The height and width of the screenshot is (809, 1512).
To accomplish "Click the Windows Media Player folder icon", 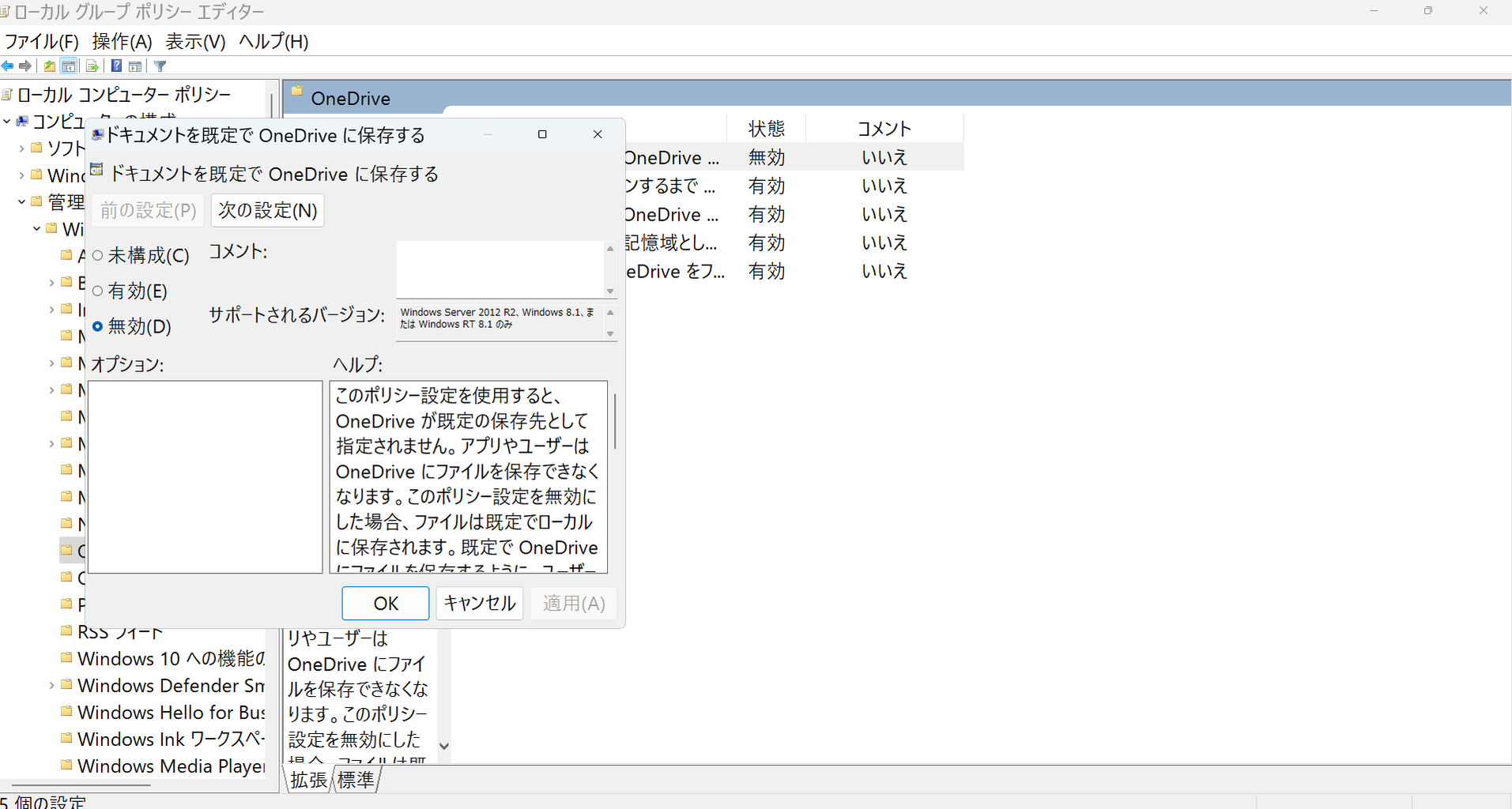I will click(x=67, y=766).
